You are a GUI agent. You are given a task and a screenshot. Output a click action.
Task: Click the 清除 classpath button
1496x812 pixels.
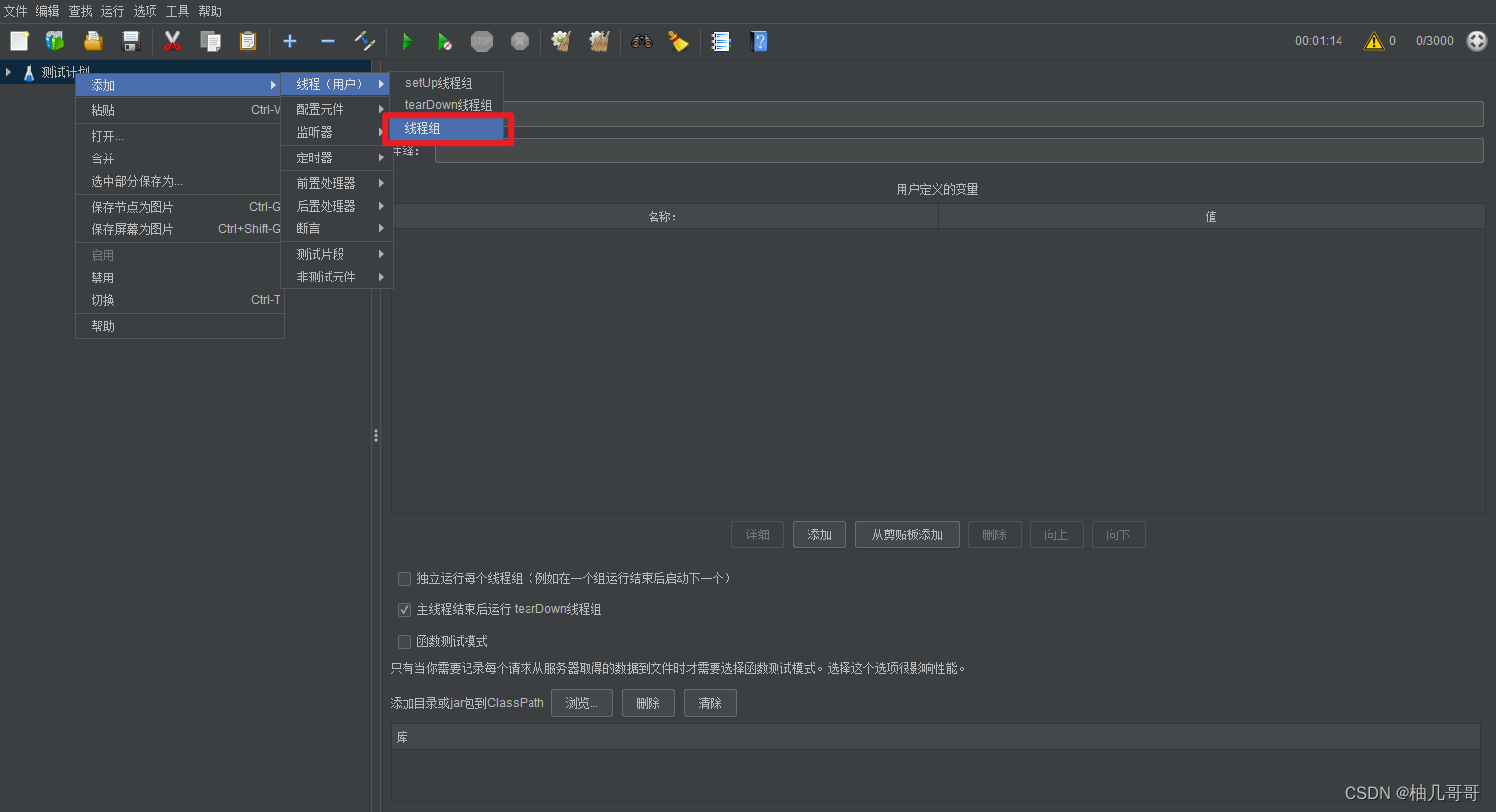pos(711,703)
